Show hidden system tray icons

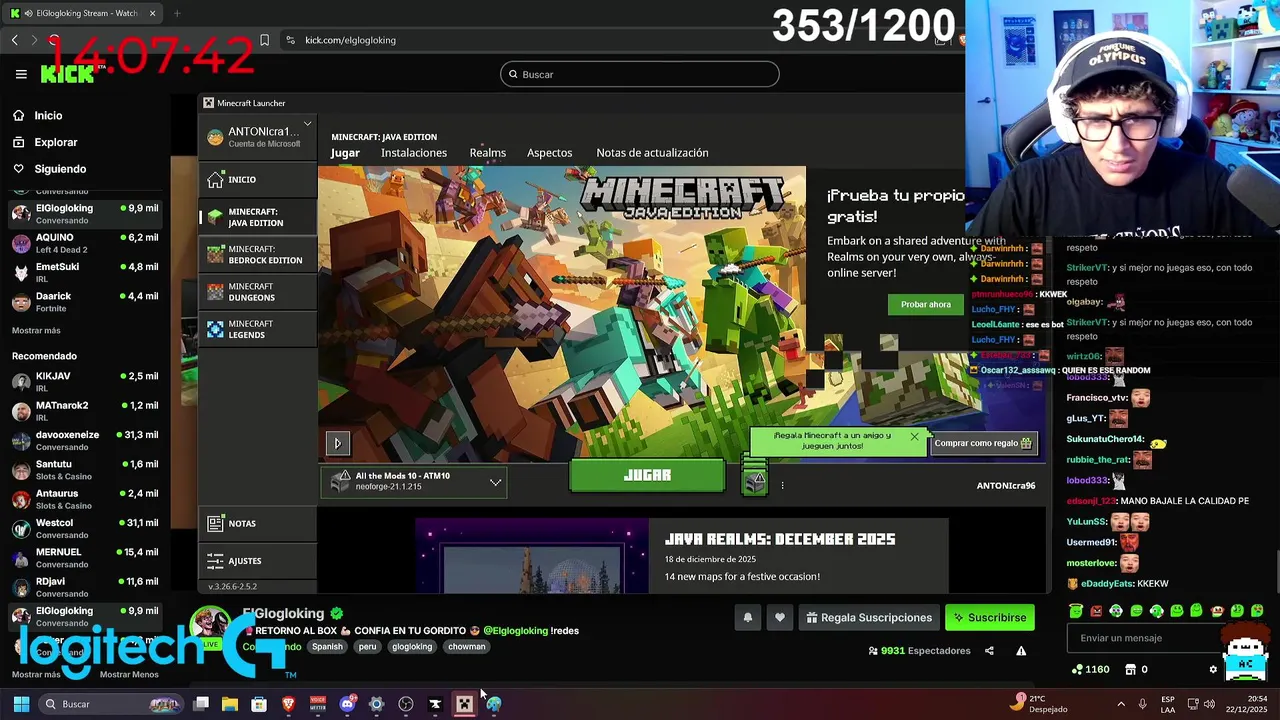click(1121, 704)
